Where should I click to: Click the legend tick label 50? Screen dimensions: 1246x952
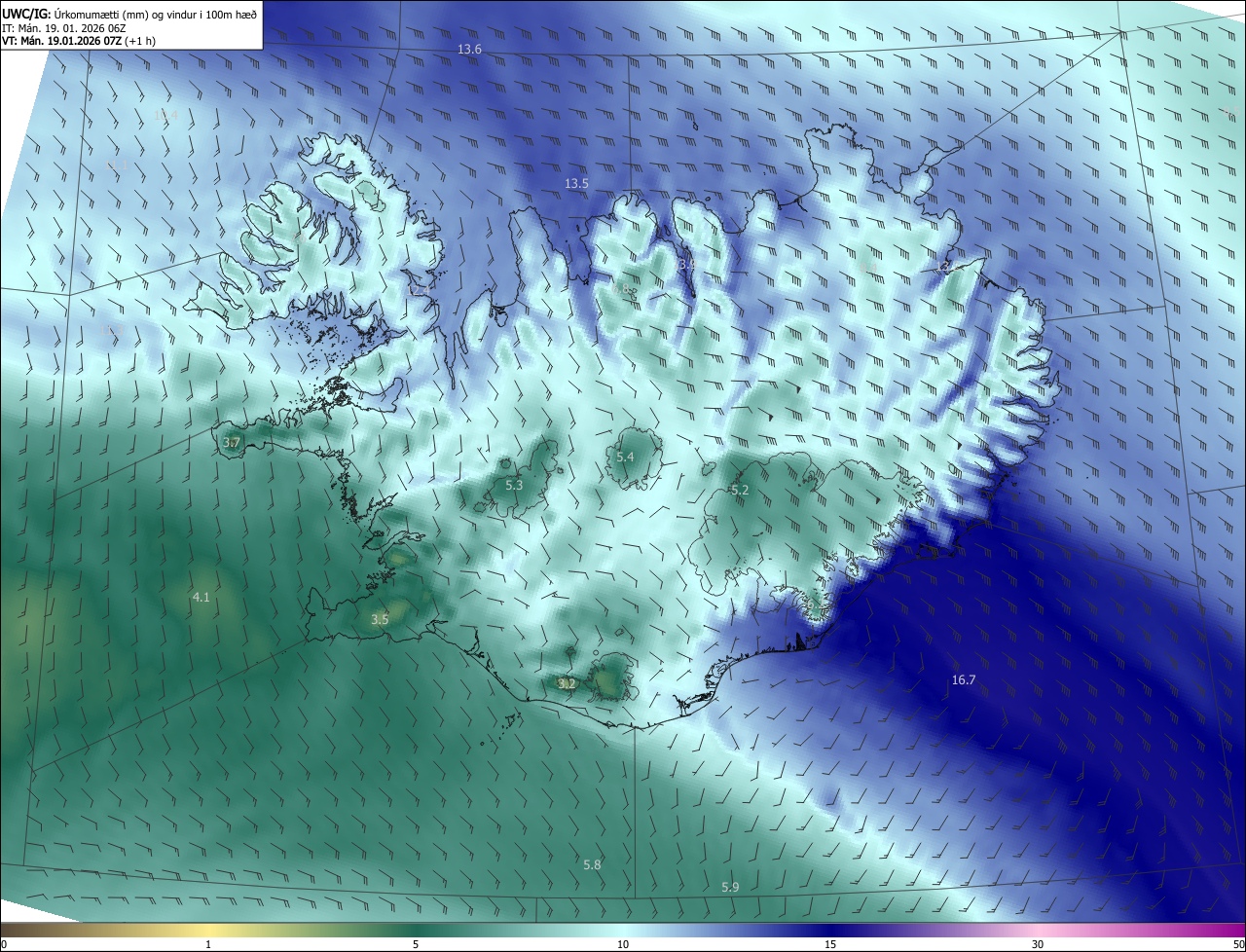click(x=1239, y=945)
